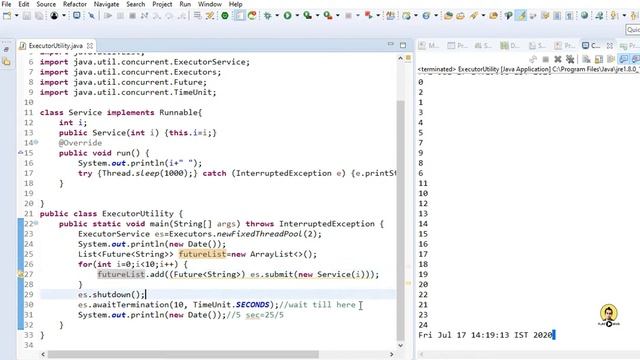
Task: Expand the New wizard dropdown arrow
Action: pos(16,16)
